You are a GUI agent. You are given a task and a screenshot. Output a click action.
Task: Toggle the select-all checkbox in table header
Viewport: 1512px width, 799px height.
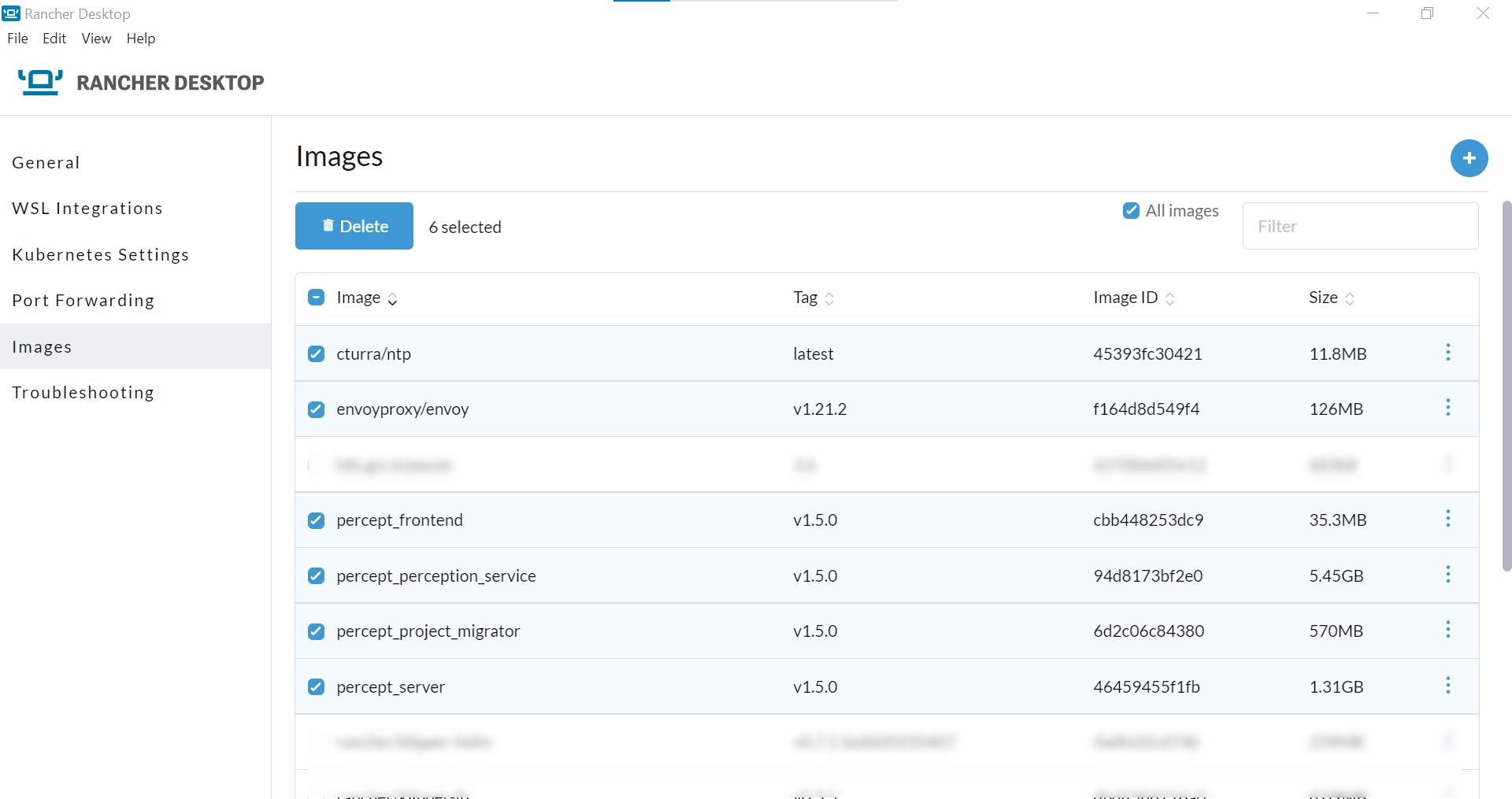click(x=316, y=297)
